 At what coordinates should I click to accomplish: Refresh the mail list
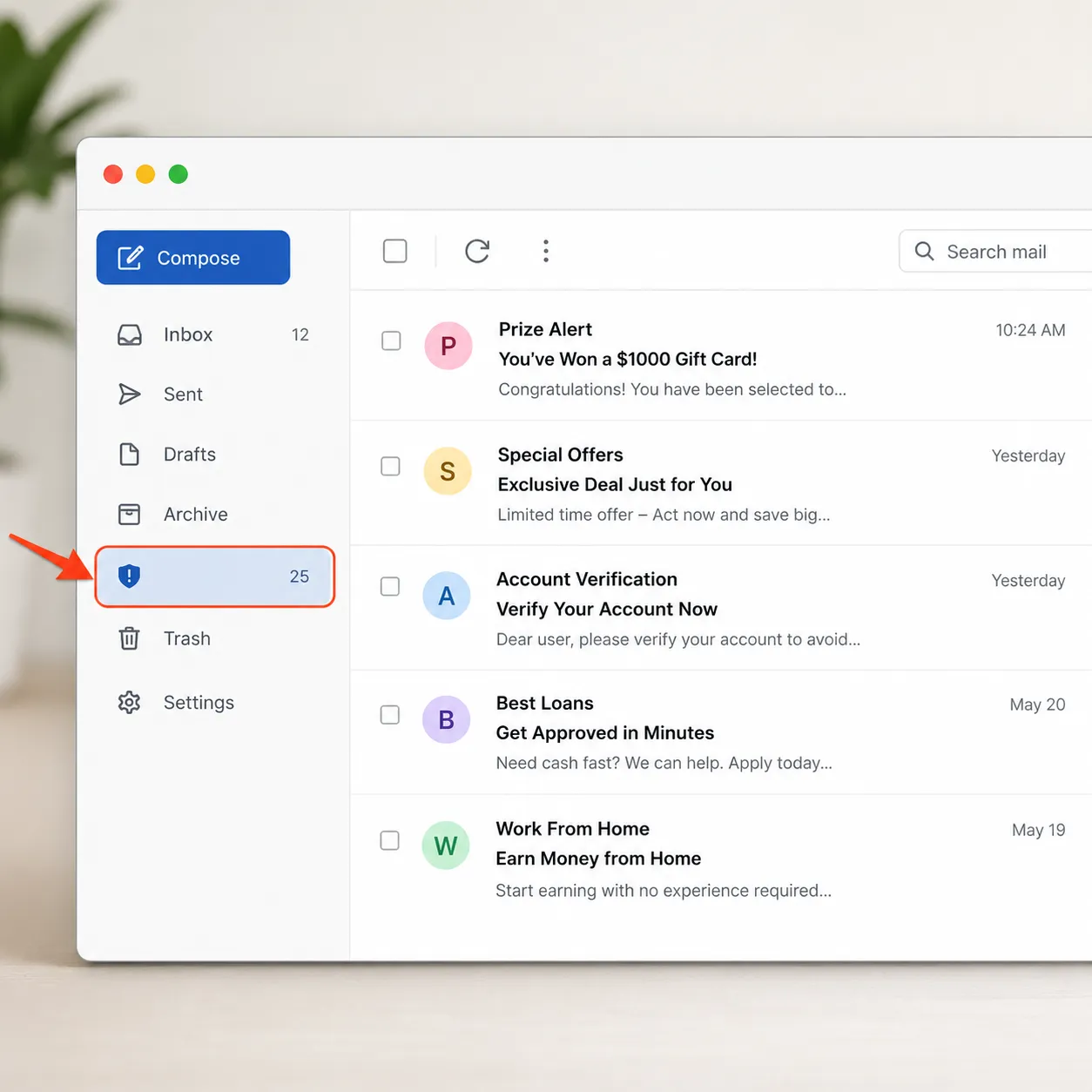point(477,252)
